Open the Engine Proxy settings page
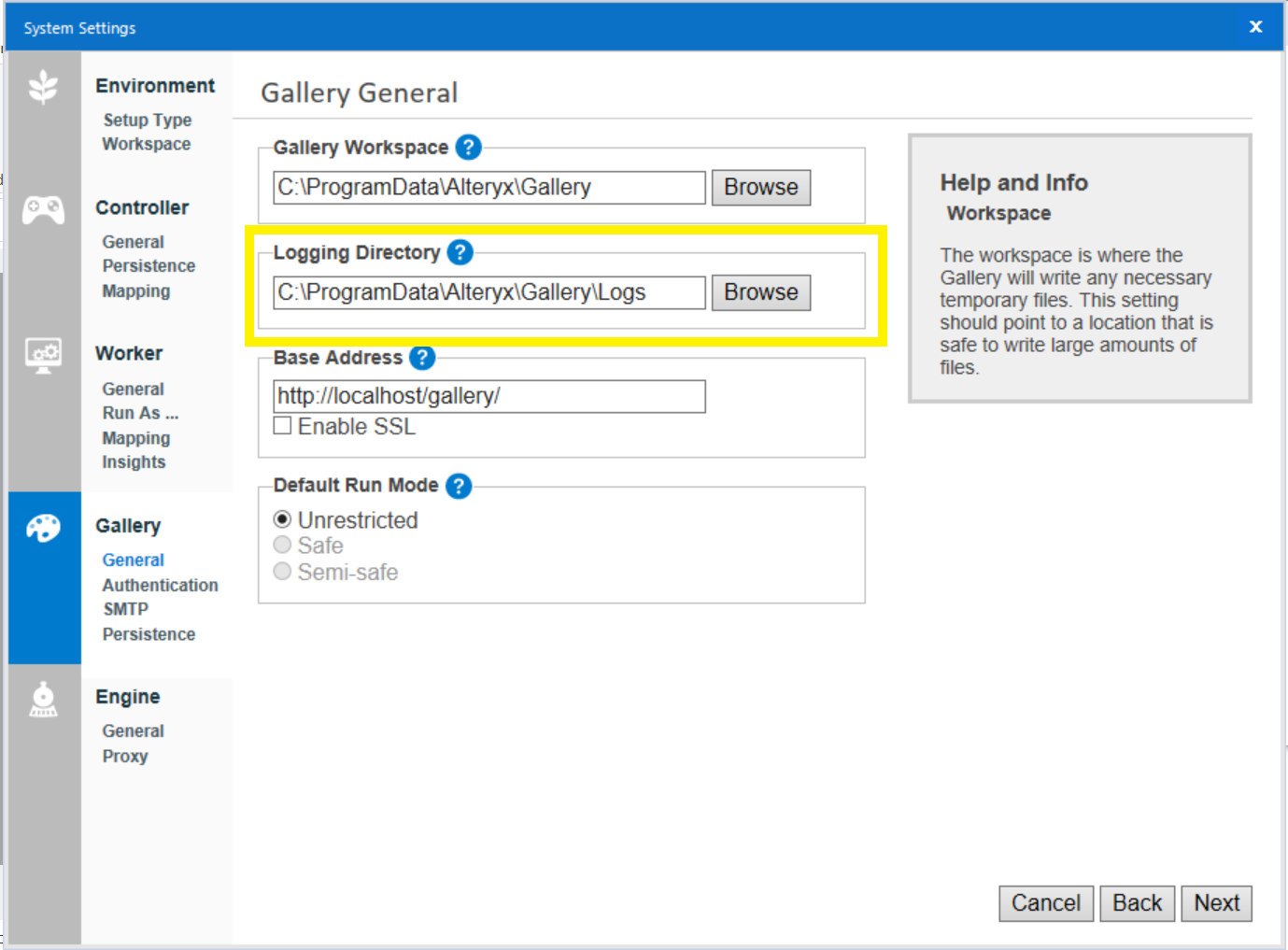Viewport: 1288px width, 950px height. [x=125, y=756]
